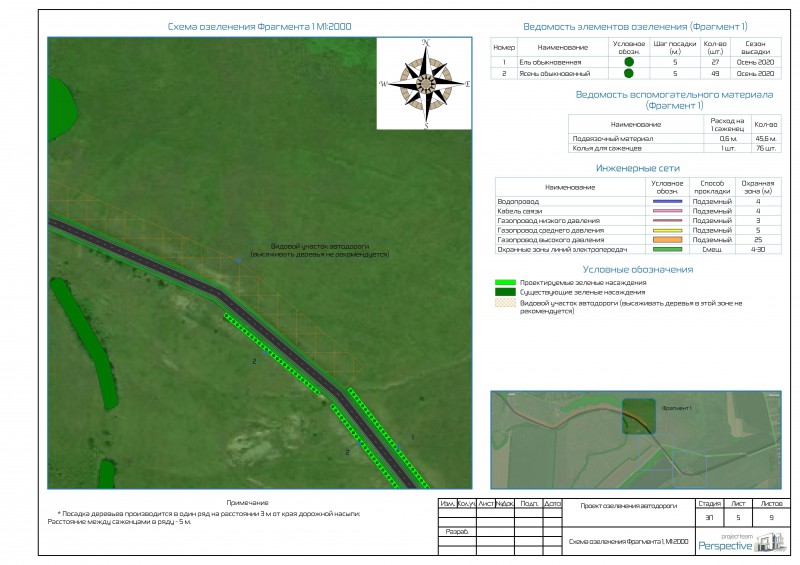Viewport: 800px width, 565px height.
Task: Click the 'Номер' column header
Action: 504,47
